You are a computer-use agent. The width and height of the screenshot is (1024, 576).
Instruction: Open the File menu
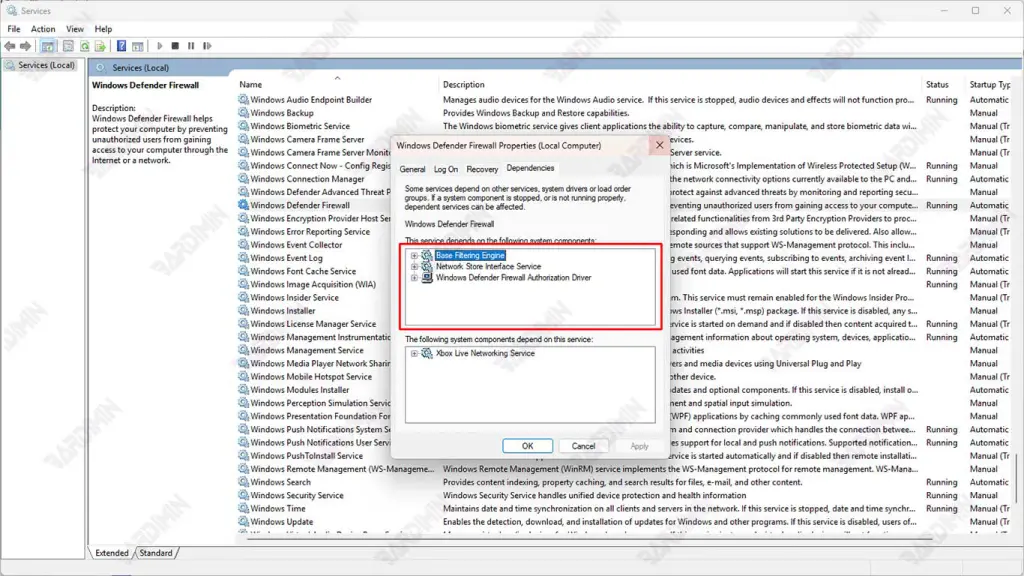14,29
